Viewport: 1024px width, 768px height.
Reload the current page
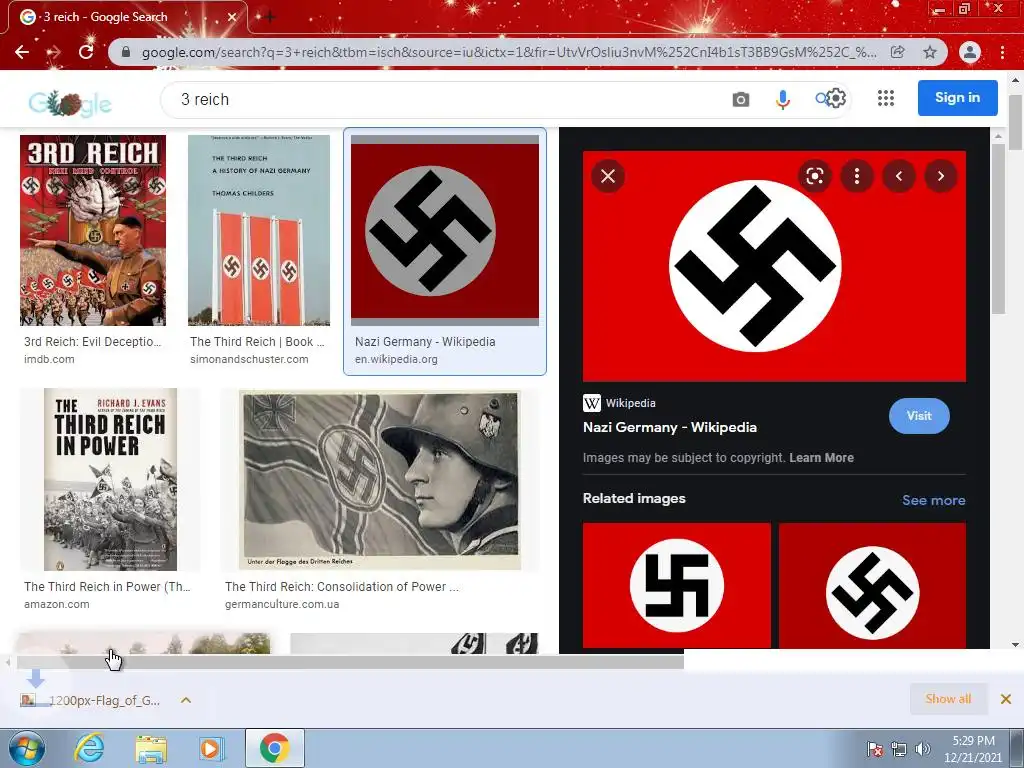pos(86,52)
